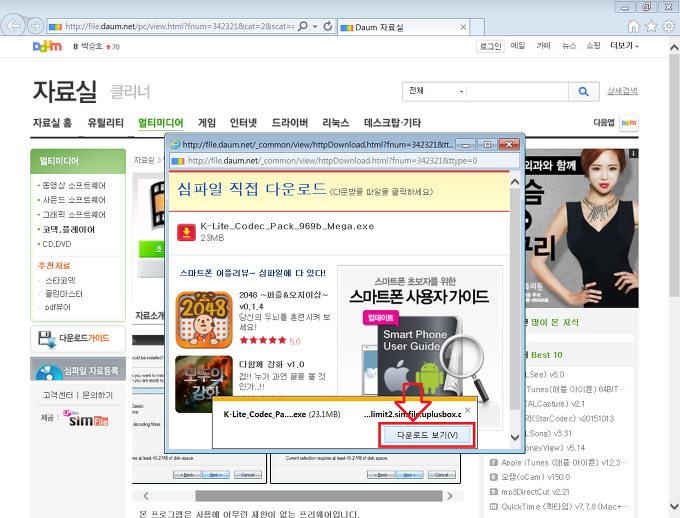Open the 메일 link in top bar
This screenshot has height=518, width=680.
click(518, 46)
